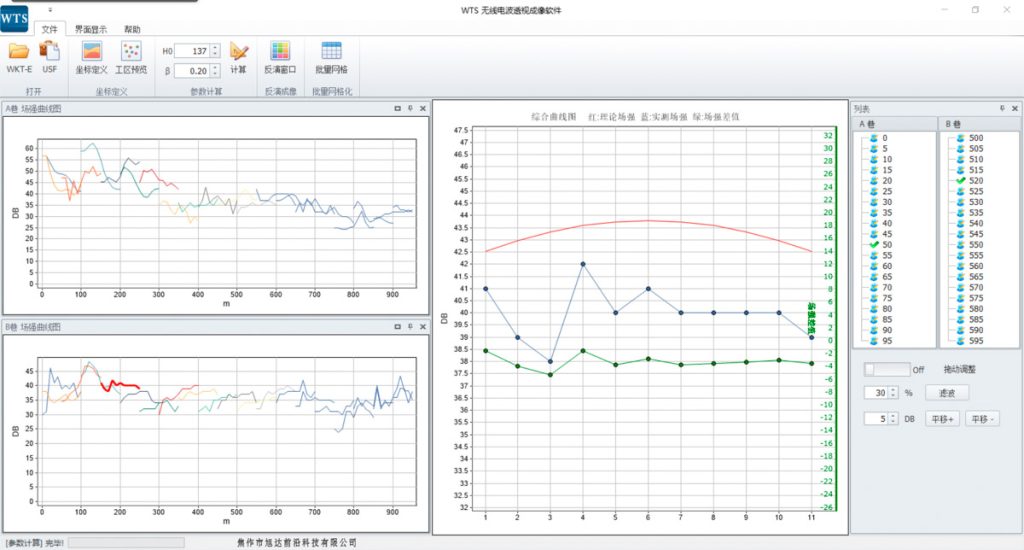This screenshot has height=550, width=1024.
Task: Pin the 列表 list panel
Action: 1002,108
